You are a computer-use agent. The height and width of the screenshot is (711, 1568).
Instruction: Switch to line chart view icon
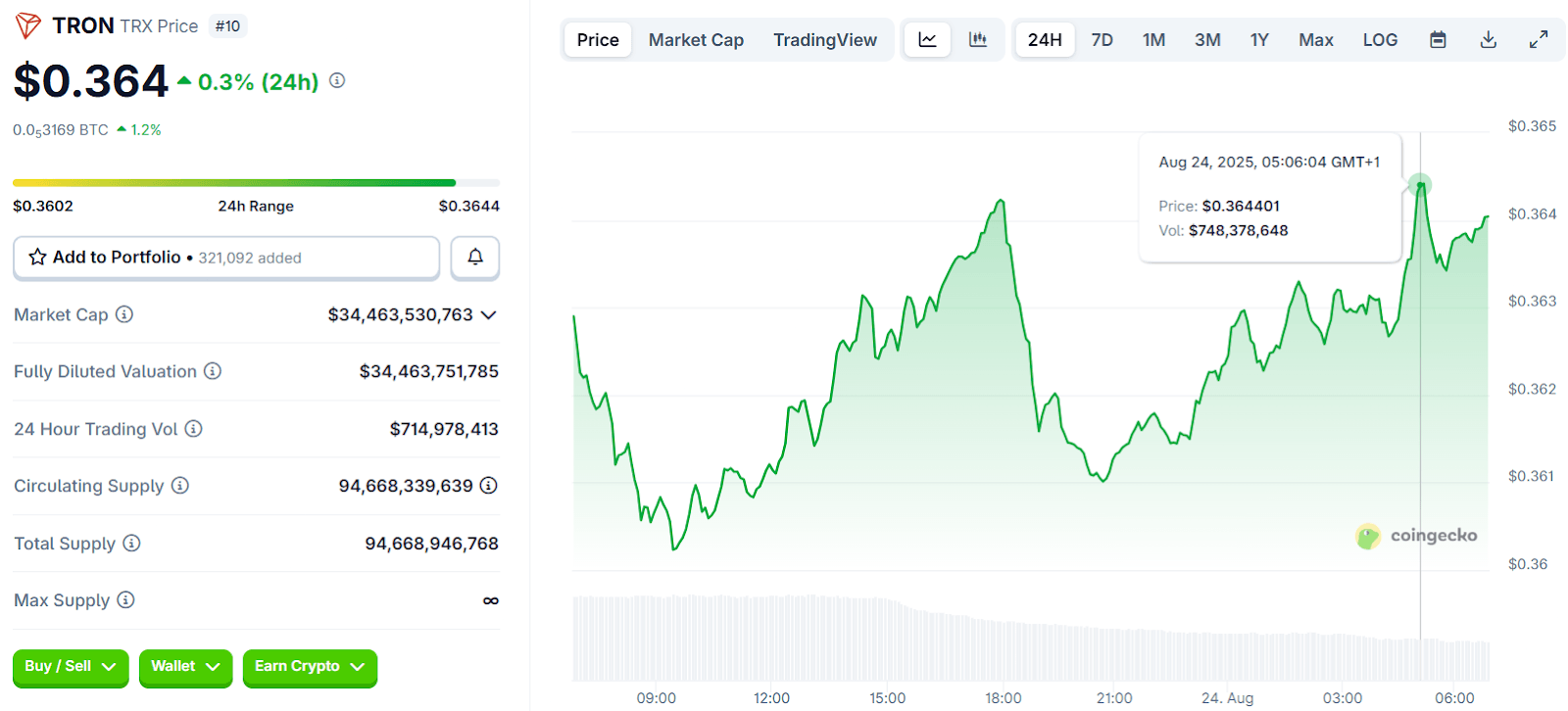click(x=927, y=40)
